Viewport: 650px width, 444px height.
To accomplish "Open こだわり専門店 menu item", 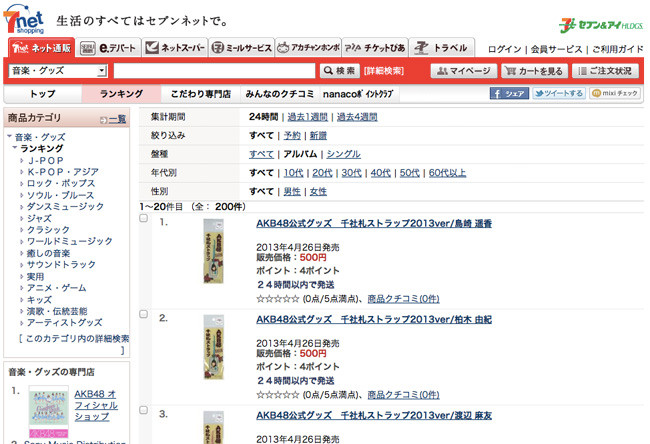I will tap(201, 94).
